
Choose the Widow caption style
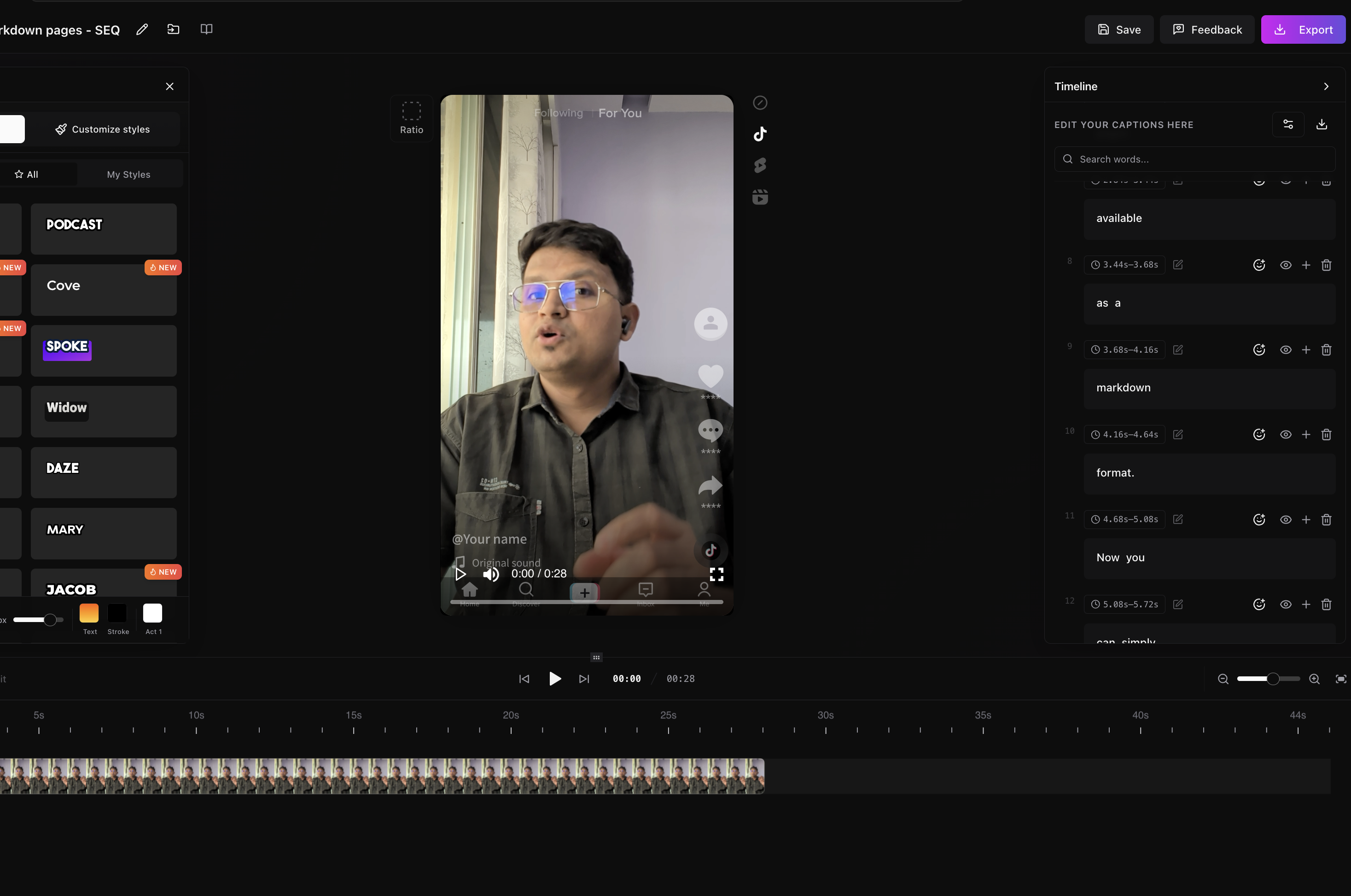coord(104,412)
